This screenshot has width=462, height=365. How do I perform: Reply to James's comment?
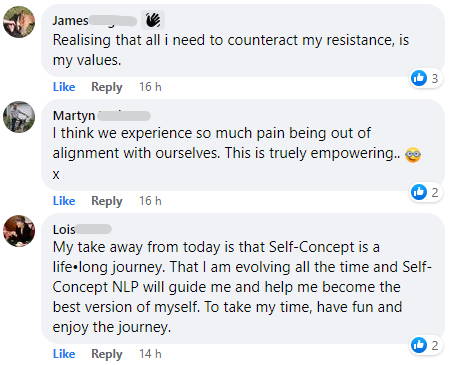click(x=107, y=87)
